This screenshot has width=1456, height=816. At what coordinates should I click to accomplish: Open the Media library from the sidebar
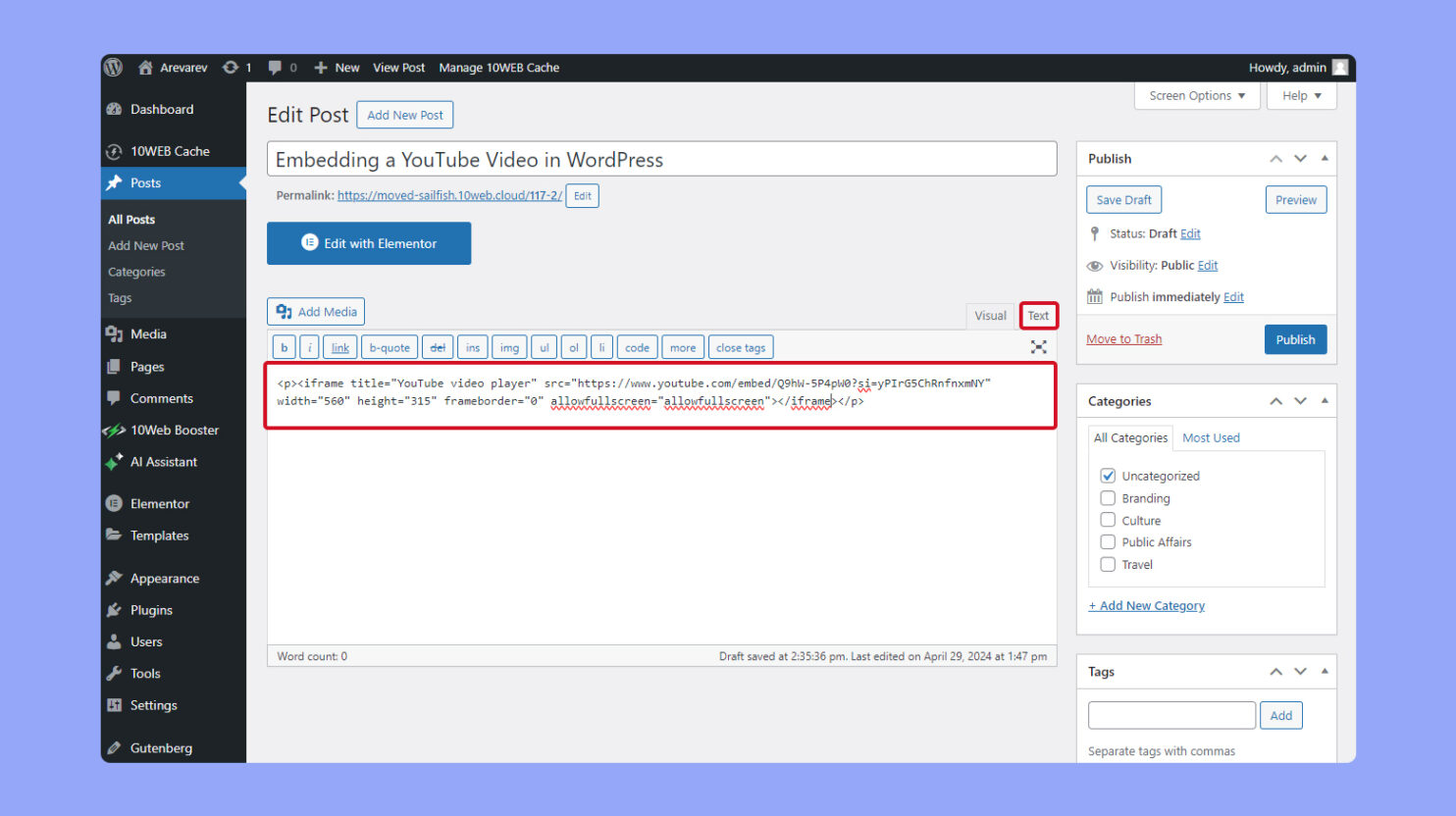pos(145,333)
